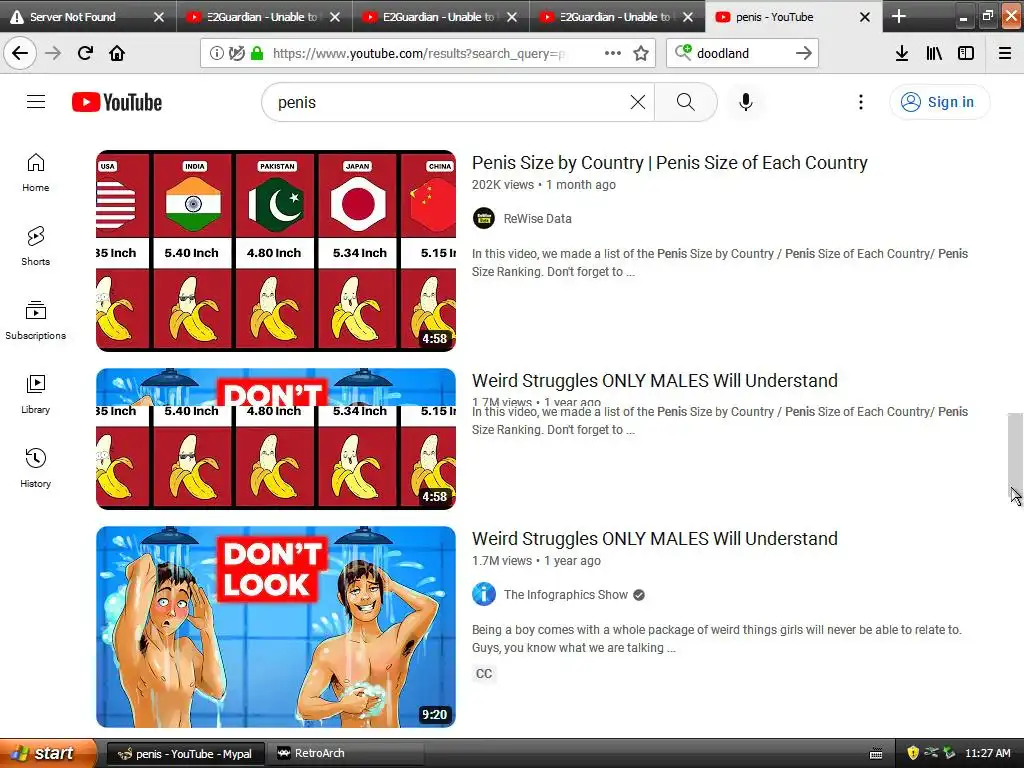
Task: Open the browser library icon
Action: [934, 53]
